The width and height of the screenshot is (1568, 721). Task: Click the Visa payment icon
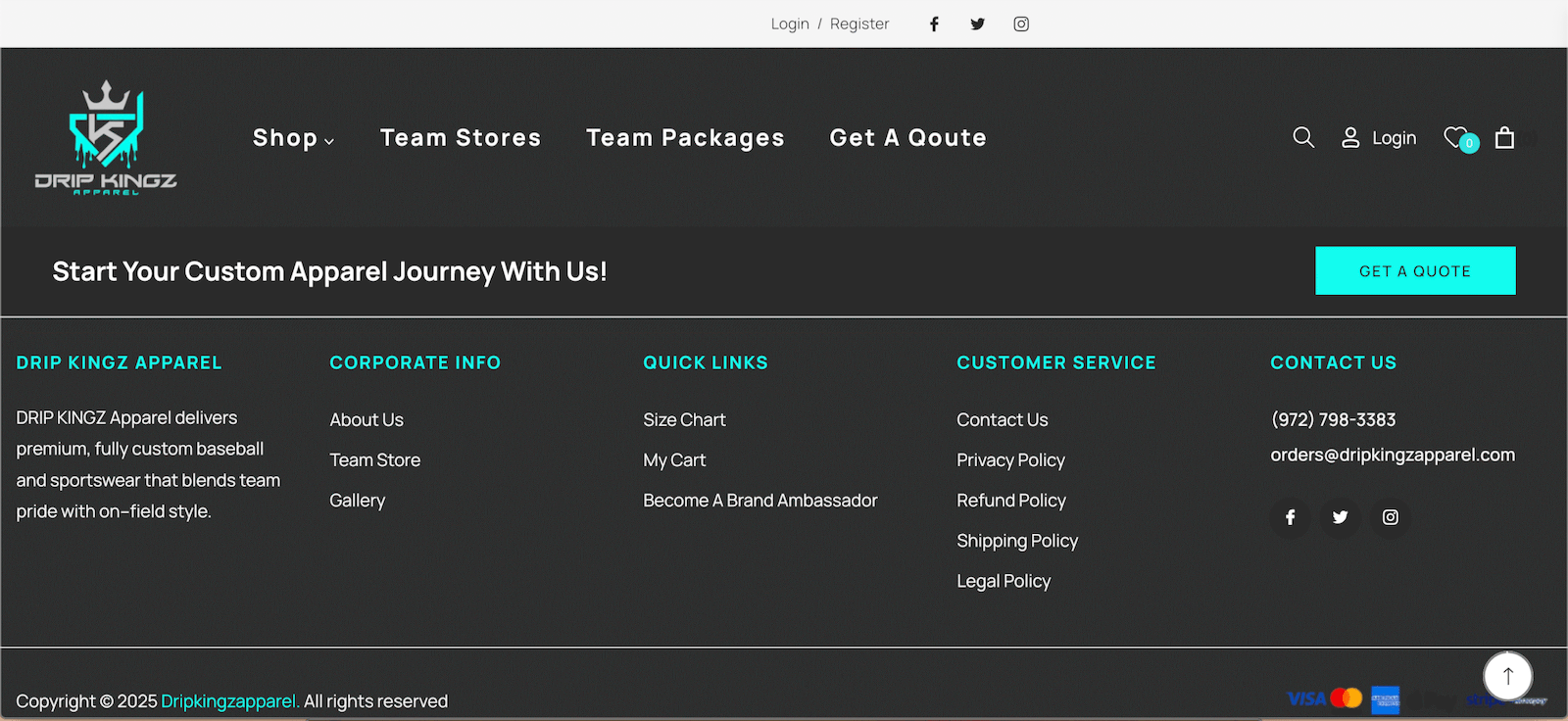point(1306,698)
